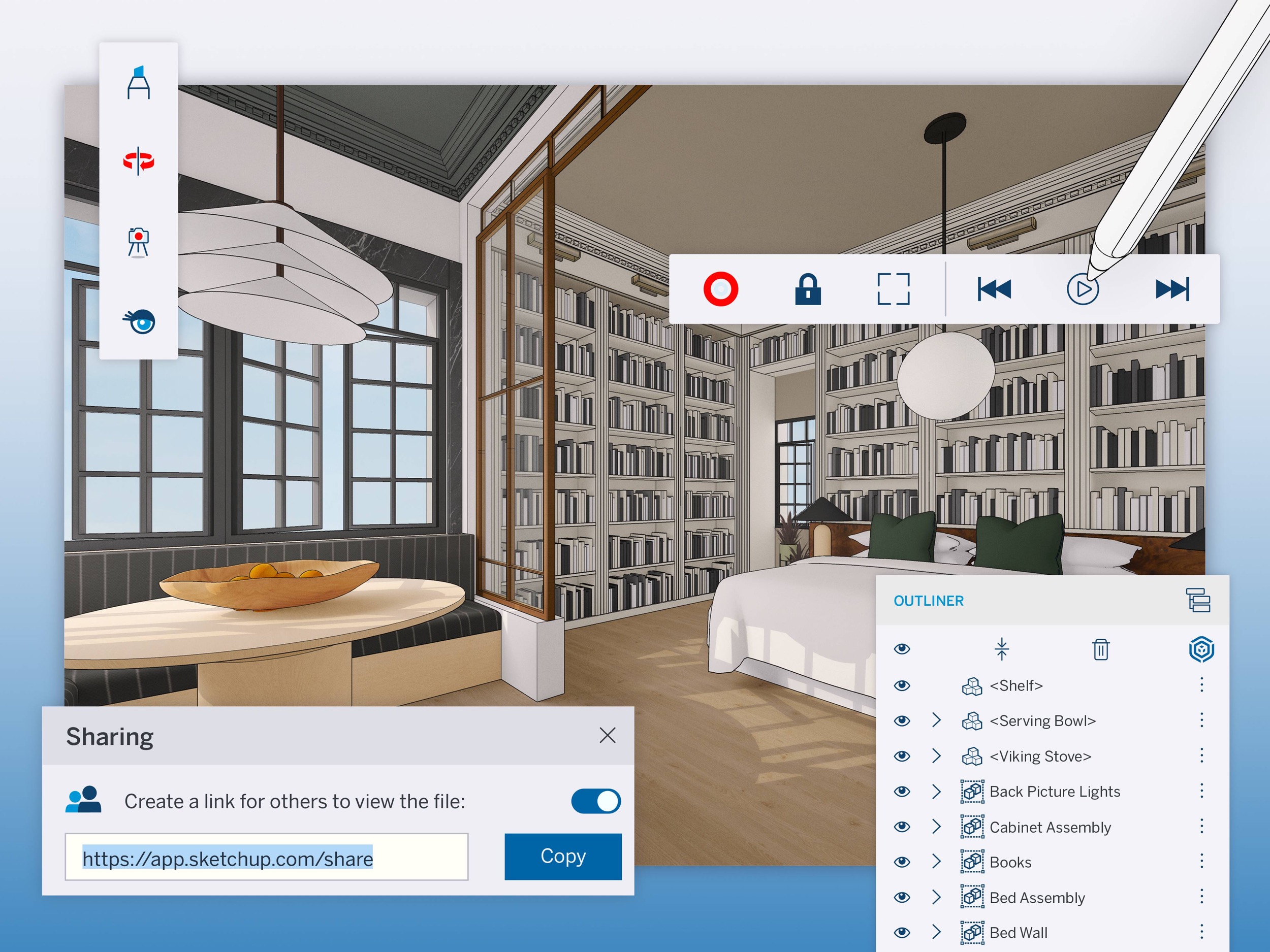
Task: Activate the Orbit tool
Action: [140, 160]
